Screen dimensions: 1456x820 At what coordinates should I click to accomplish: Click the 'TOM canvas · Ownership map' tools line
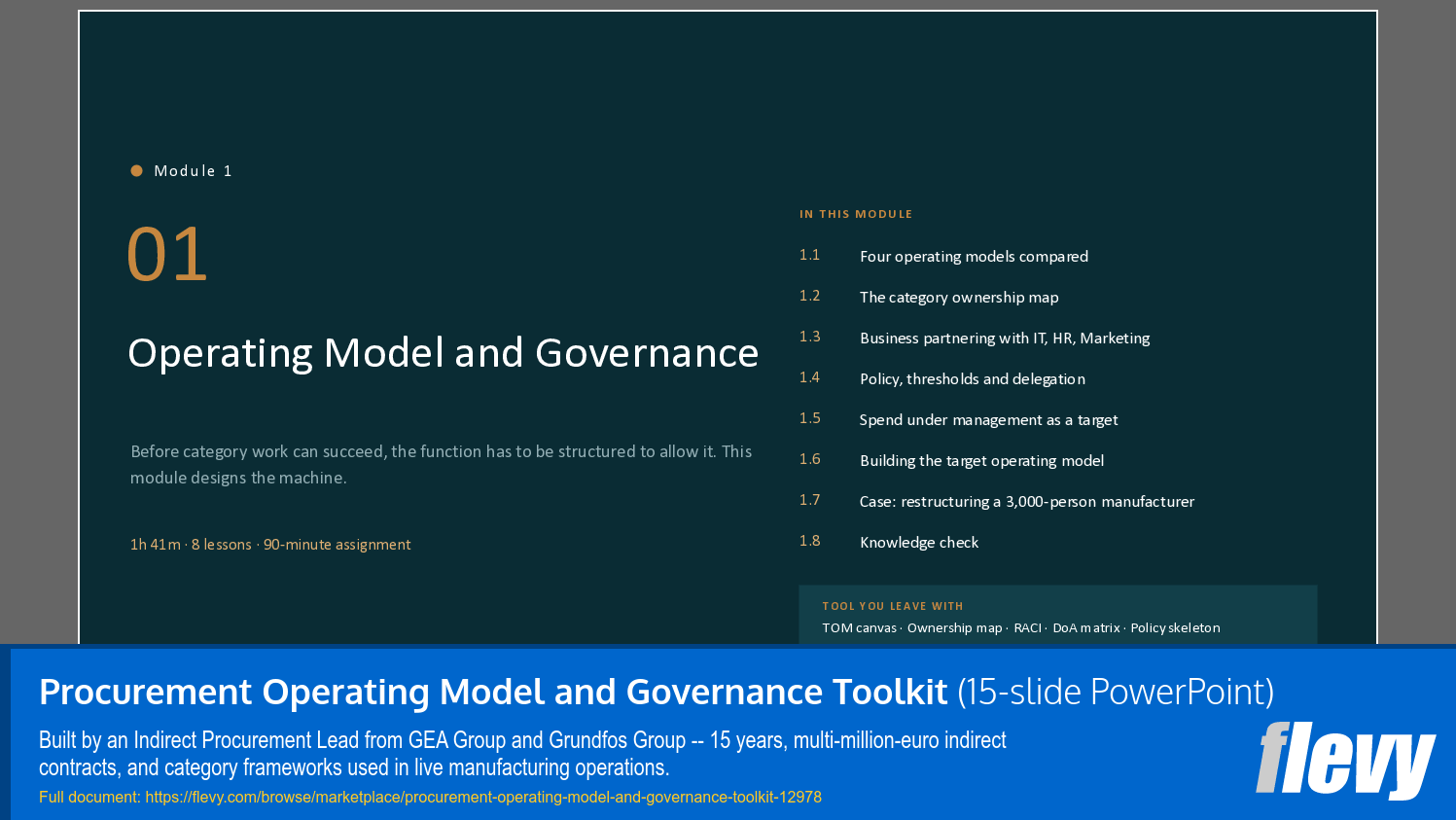pyautogui.click(x=1021, y=628)
